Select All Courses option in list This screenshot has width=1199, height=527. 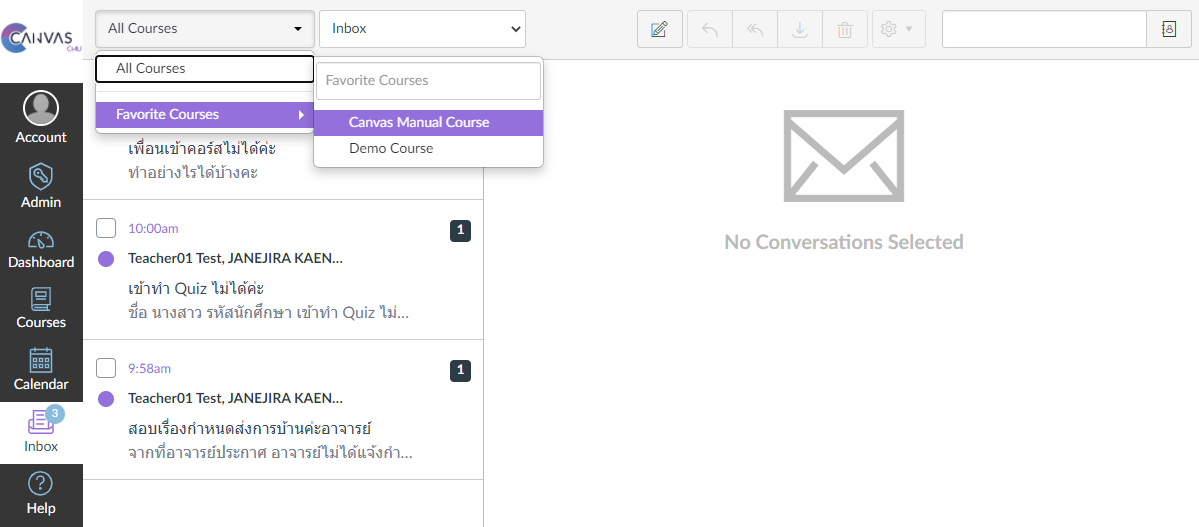205,69
